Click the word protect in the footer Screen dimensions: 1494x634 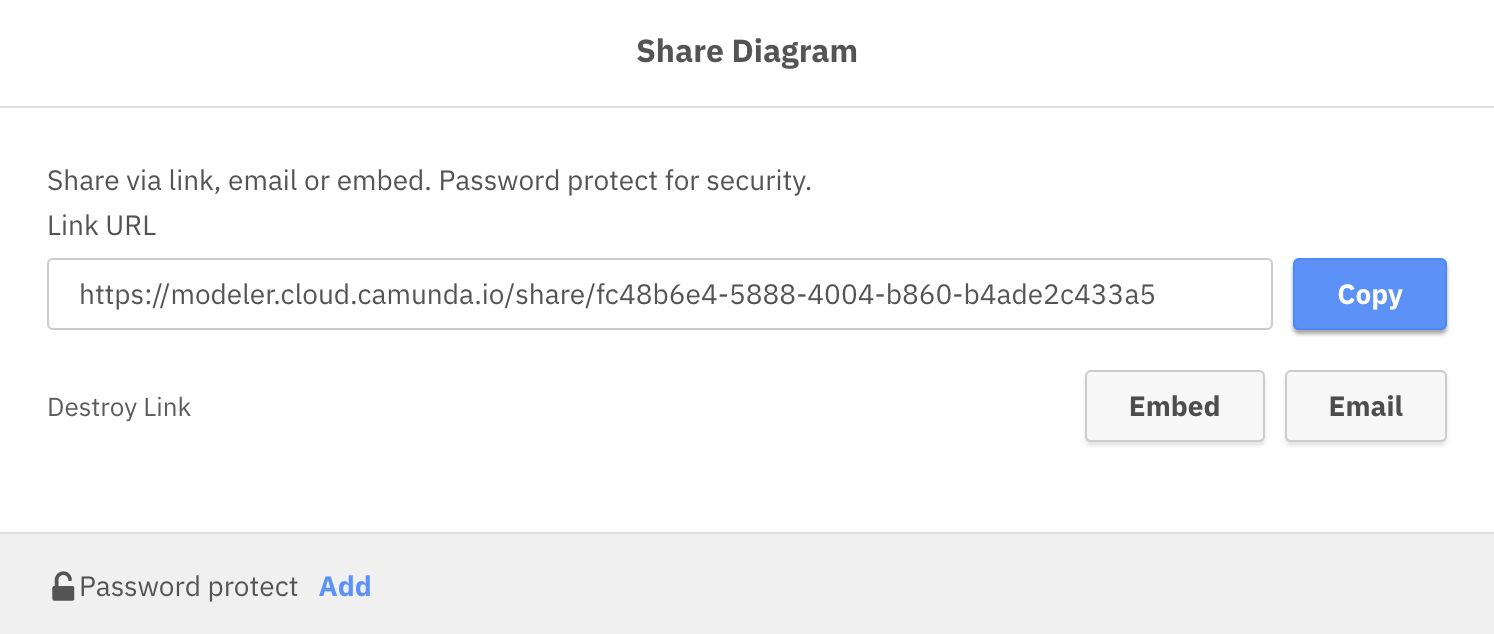tap(252, 586)
